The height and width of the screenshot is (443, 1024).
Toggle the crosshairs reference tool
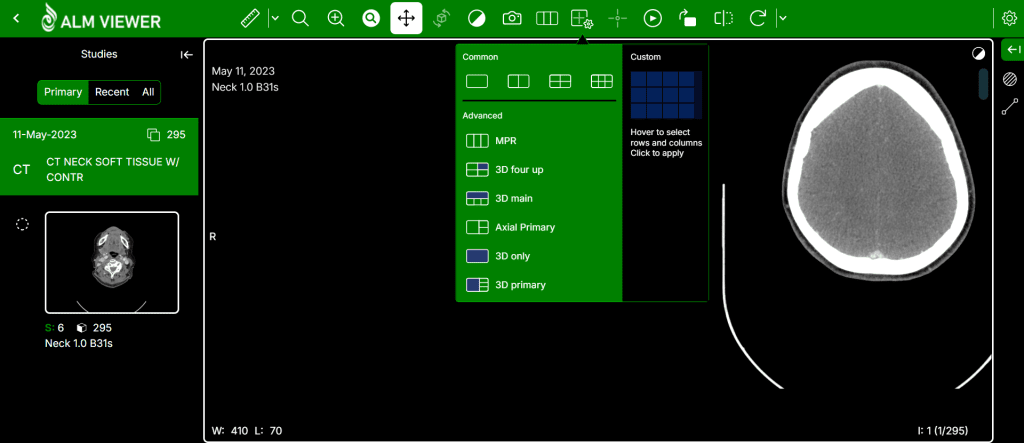click(x=617, y=18)
